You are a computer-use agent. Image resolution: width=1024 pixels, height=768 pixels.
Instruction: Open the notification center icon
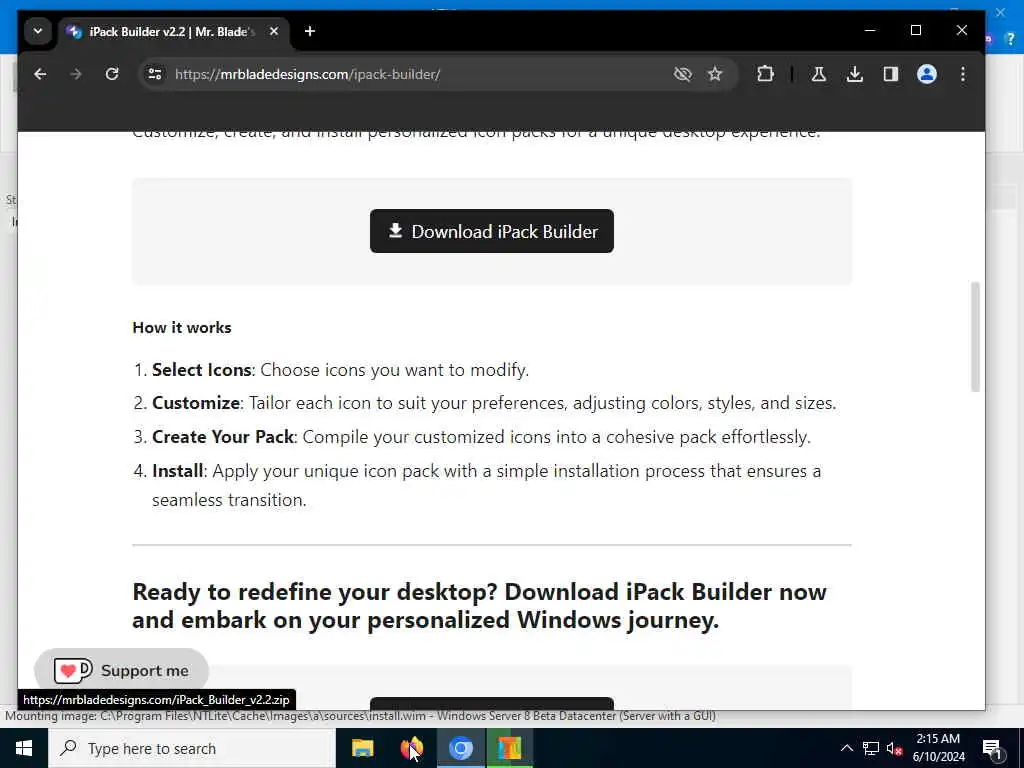pyautogui.click(x=992, y=749)
